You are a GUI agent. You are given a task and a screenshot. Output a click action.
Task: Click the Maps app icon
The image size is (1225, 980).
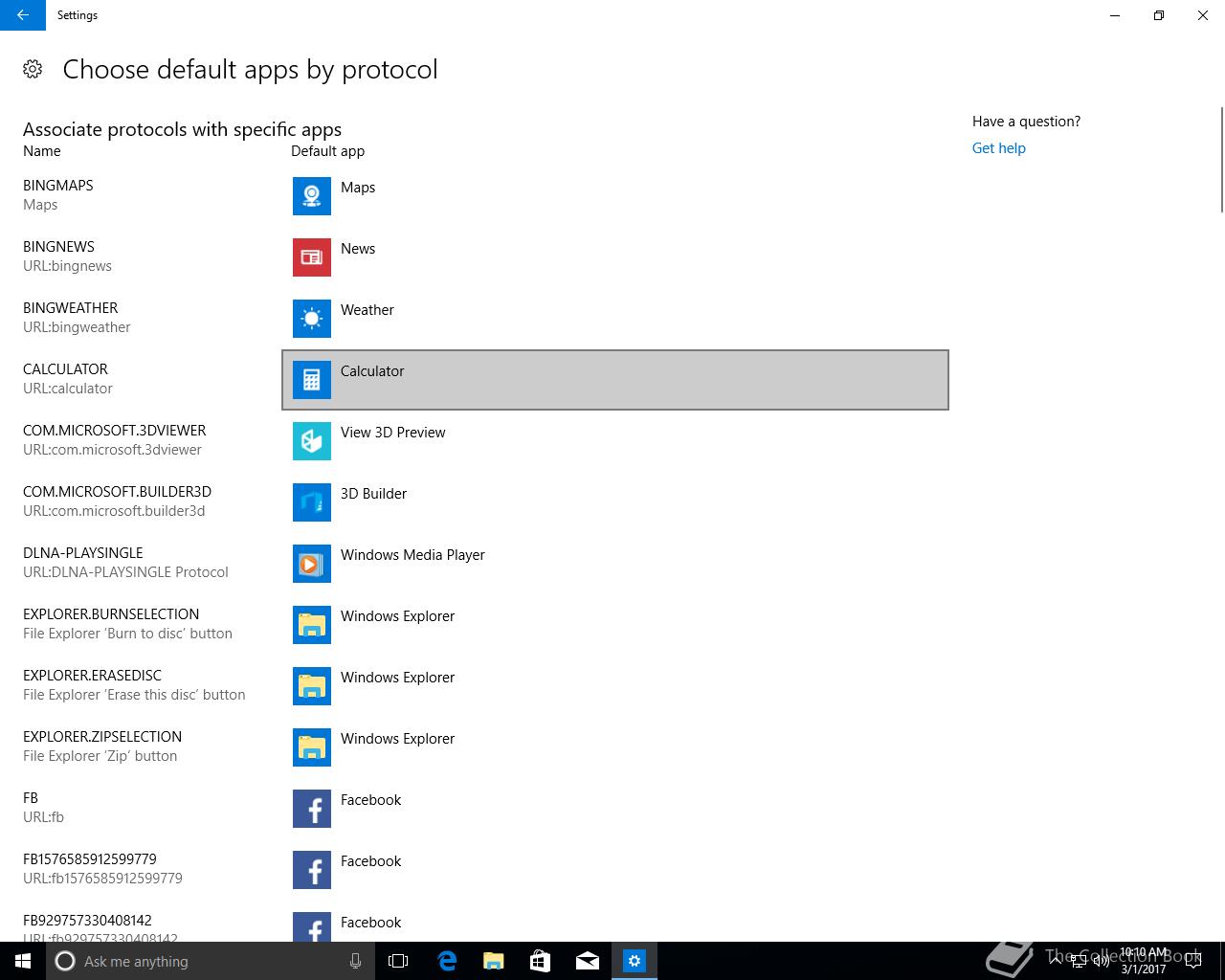(x=312, y=196)
